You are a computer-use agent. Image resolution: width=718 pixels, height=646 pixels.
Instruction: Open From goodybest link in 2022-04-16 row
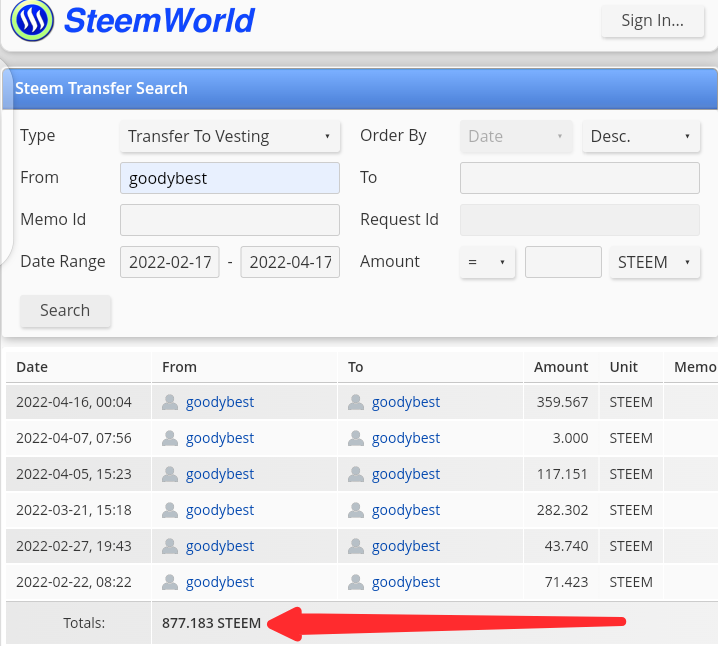(x=220, y=402)
